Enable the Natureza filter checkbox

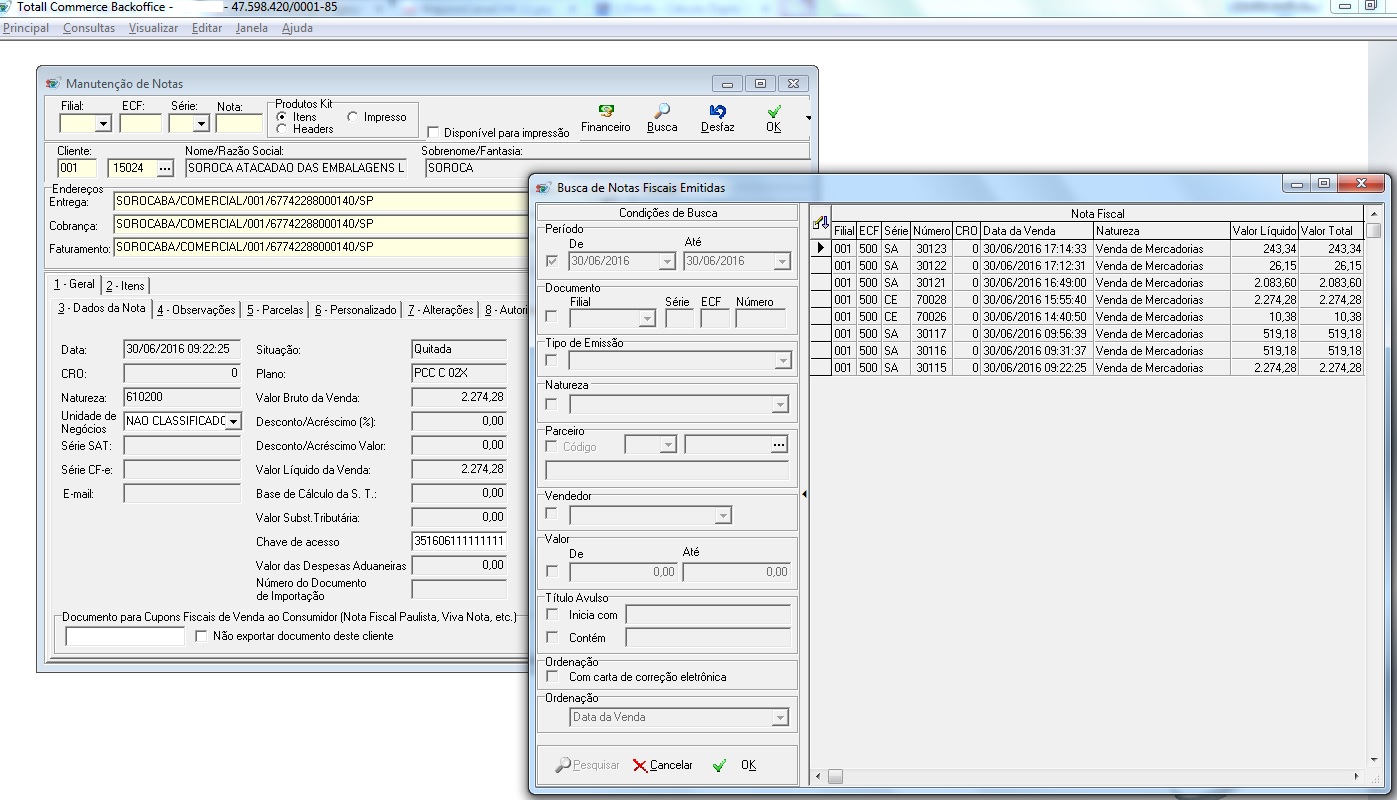point(552,404)
